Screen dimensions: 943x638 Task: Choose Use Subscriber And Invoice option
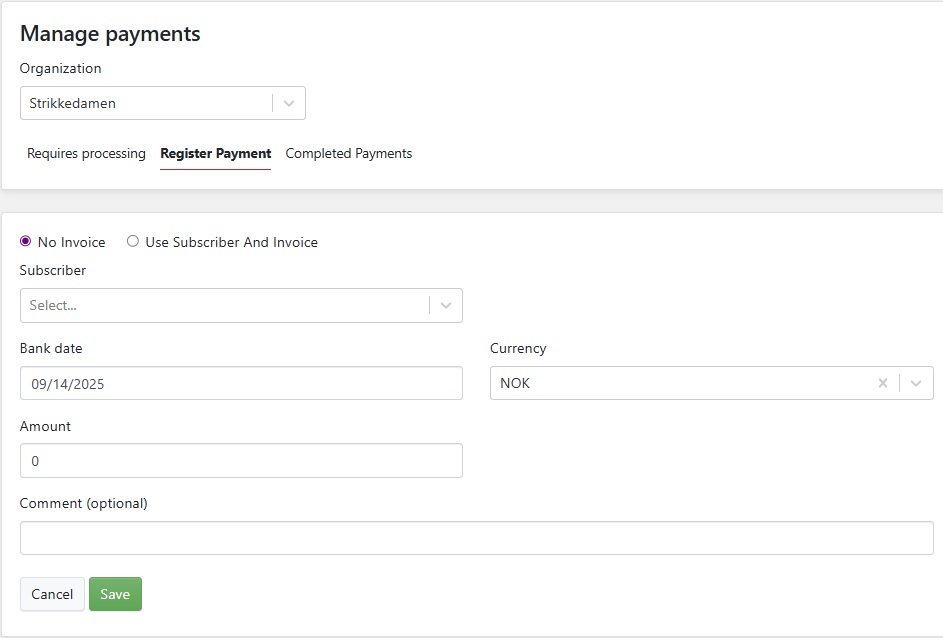[132, 241]
